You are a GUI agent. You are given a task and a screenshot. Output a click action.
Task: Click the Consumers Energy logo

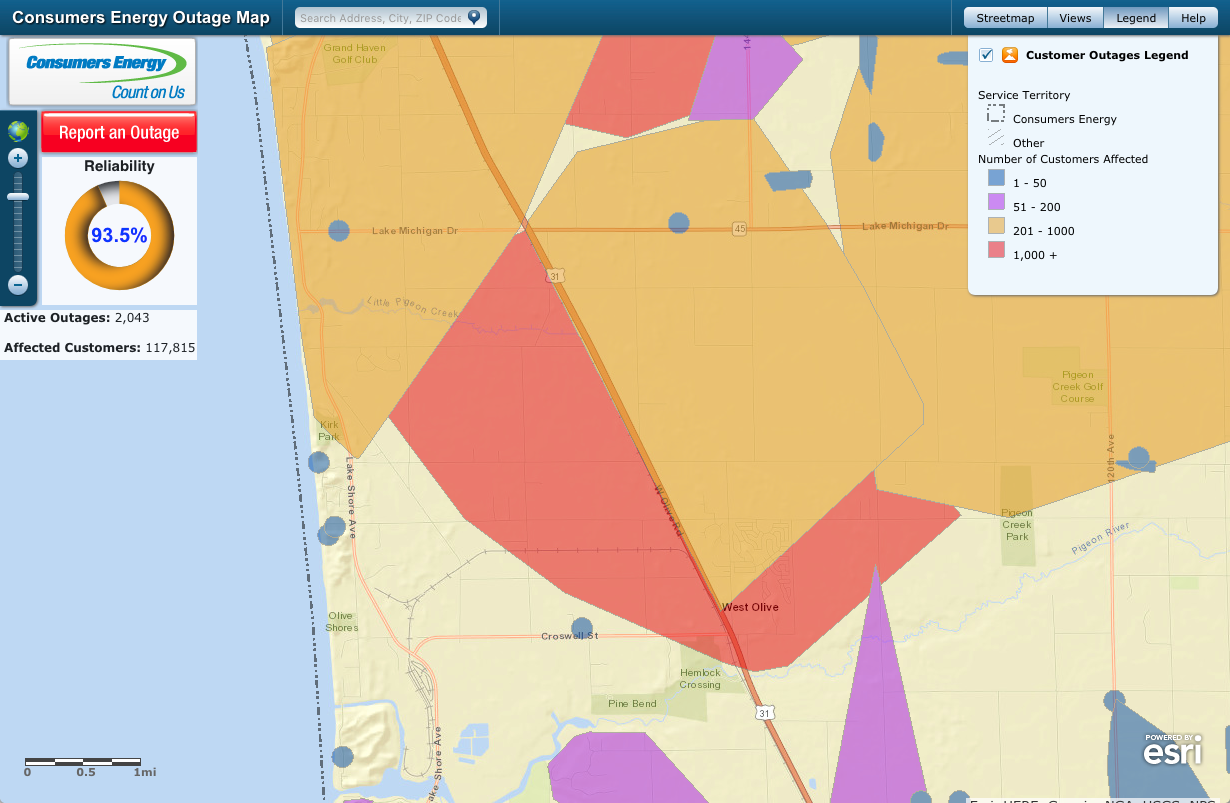(103, 72)
